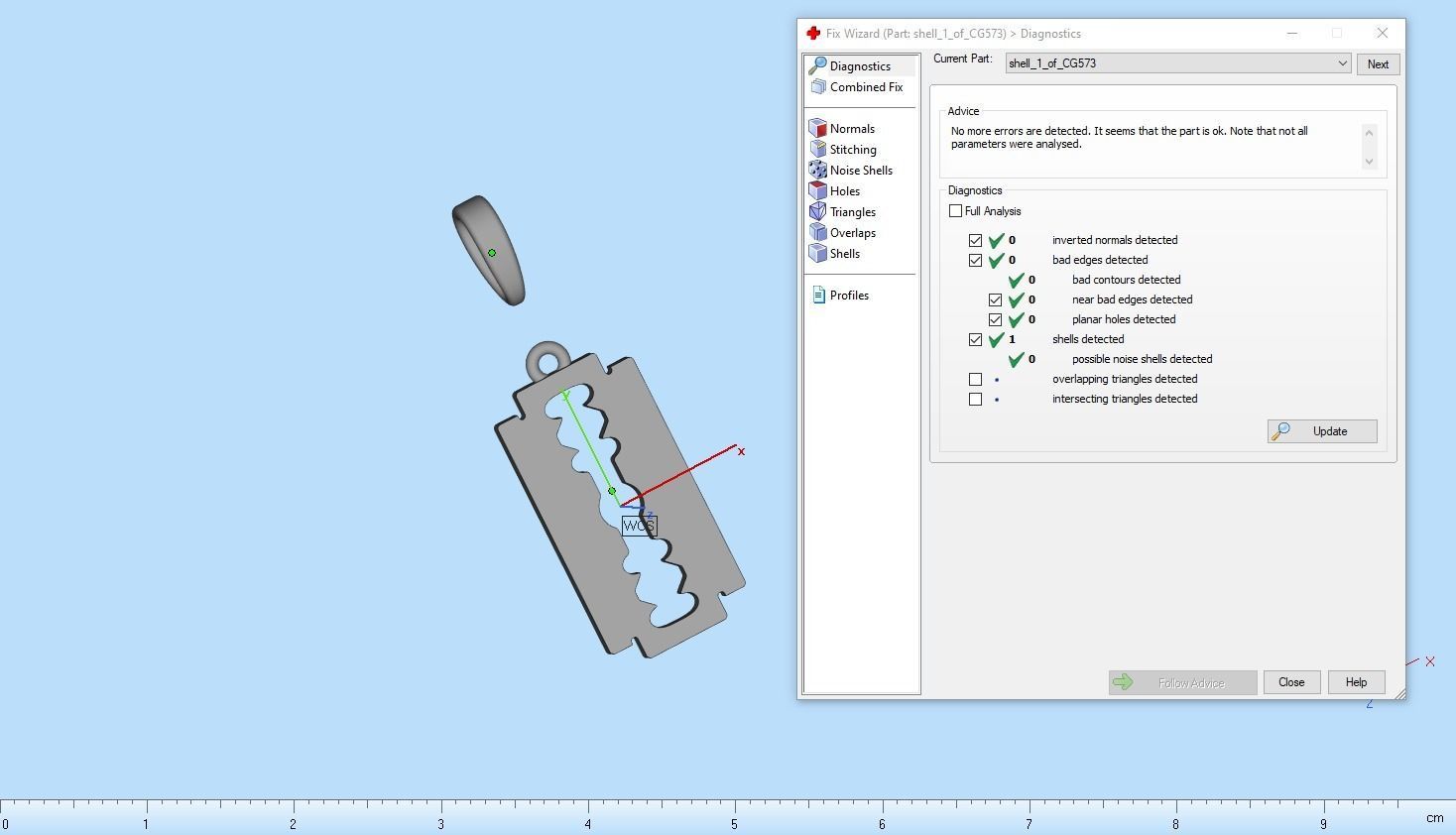Select the Combined Fix cube icon

(x=818, y=87)
